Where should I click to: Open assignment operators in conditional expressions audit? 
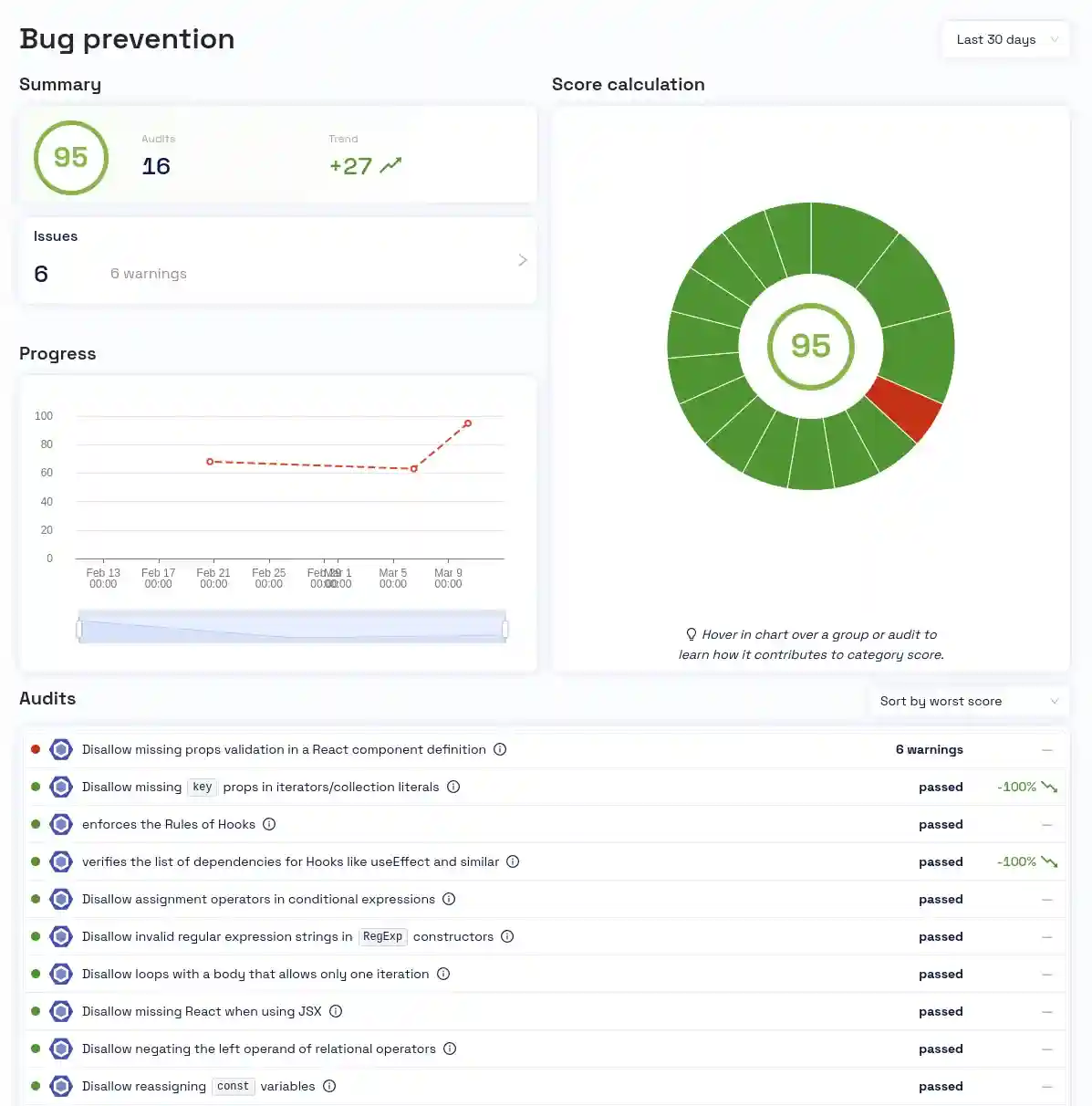pos(258,899)
